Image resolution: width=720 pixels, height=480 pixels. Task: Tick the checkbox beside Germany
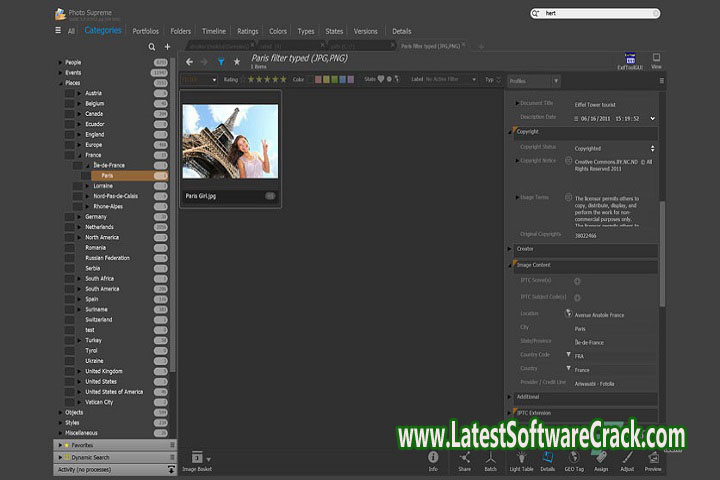click(x=70, y=216)
